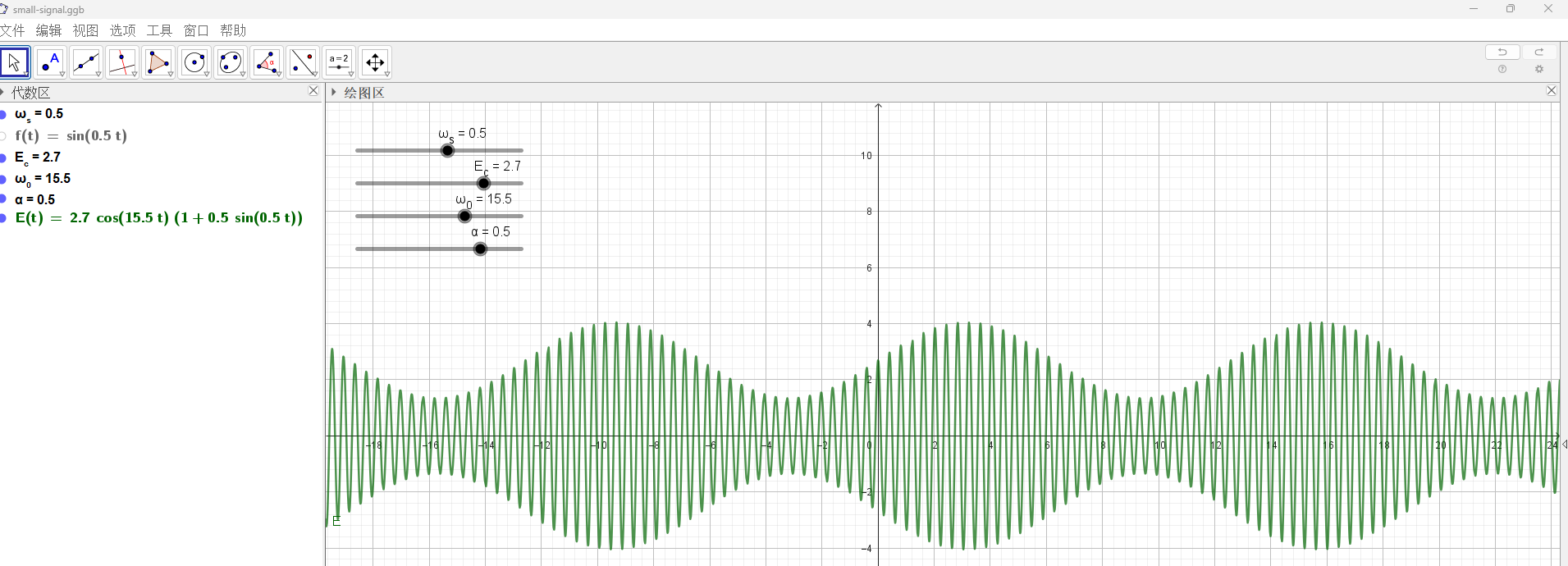Image resolution: width=1568 pixels, height=566 pixels.
Task: Select the Ec = 2.7 algebra entry
Action: point(38,157)
